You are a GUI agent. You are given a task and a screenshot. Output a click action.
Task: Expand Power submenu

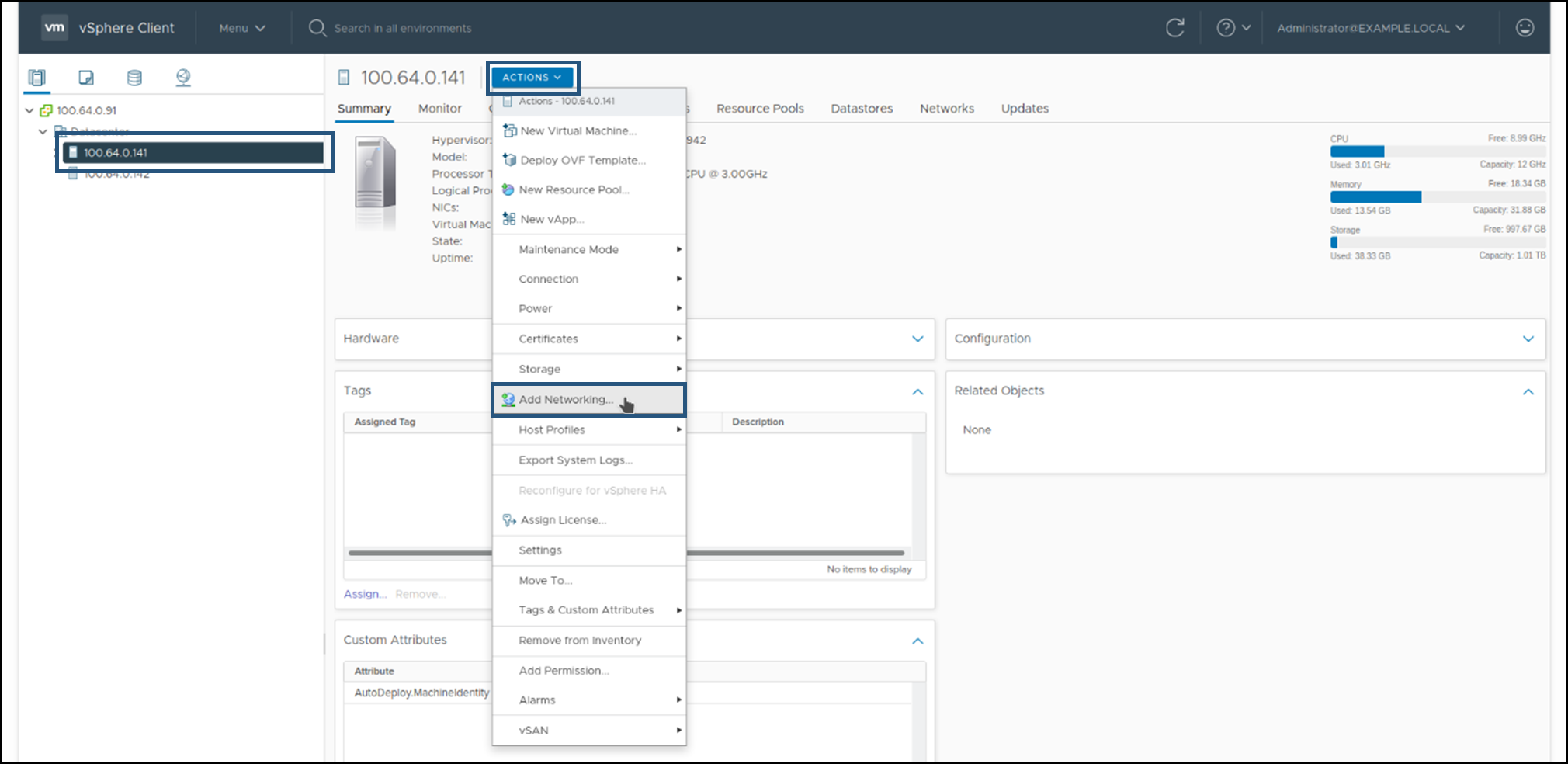(x=589, y=308)
